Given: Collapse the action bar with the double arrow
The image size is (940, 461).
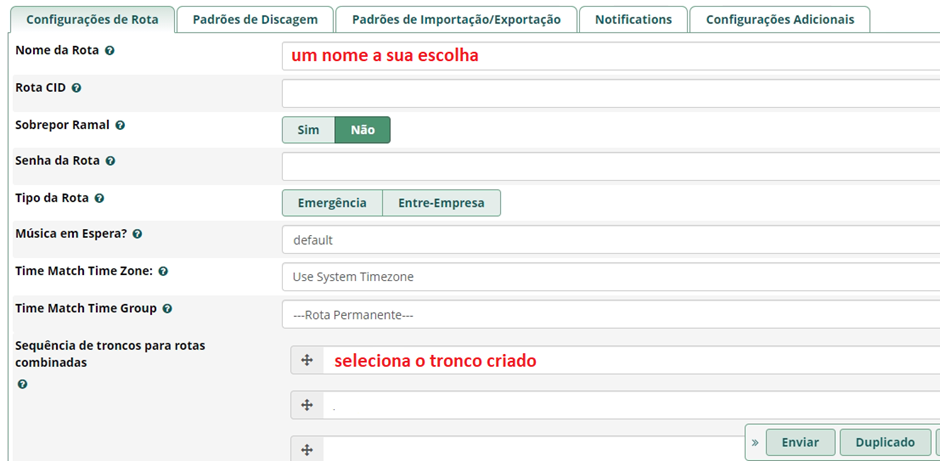Looking at the screenshot, I should point(755,442).
